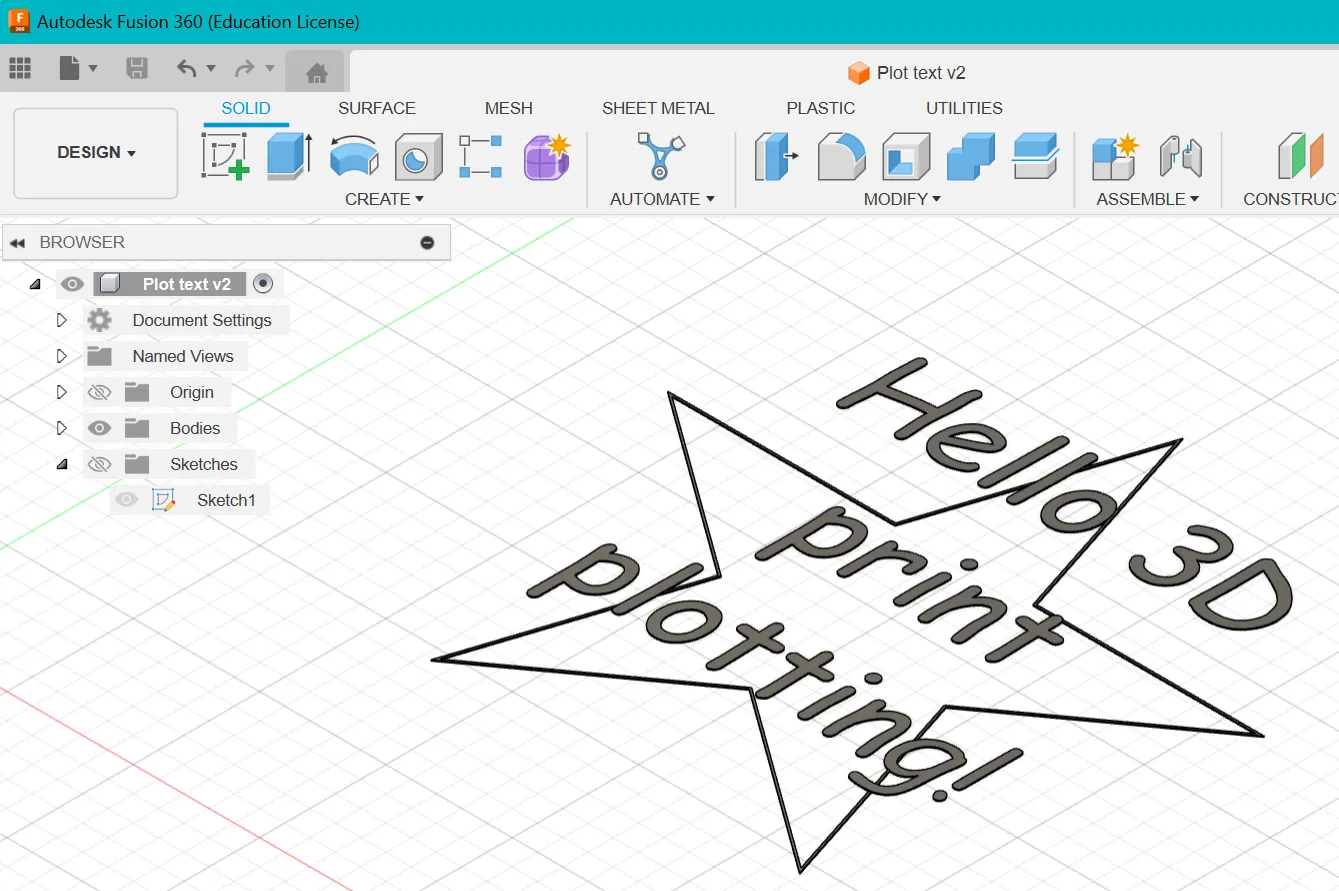Select the Shell tool
This screenshot has width=1339, height=891.
[906, 156]
